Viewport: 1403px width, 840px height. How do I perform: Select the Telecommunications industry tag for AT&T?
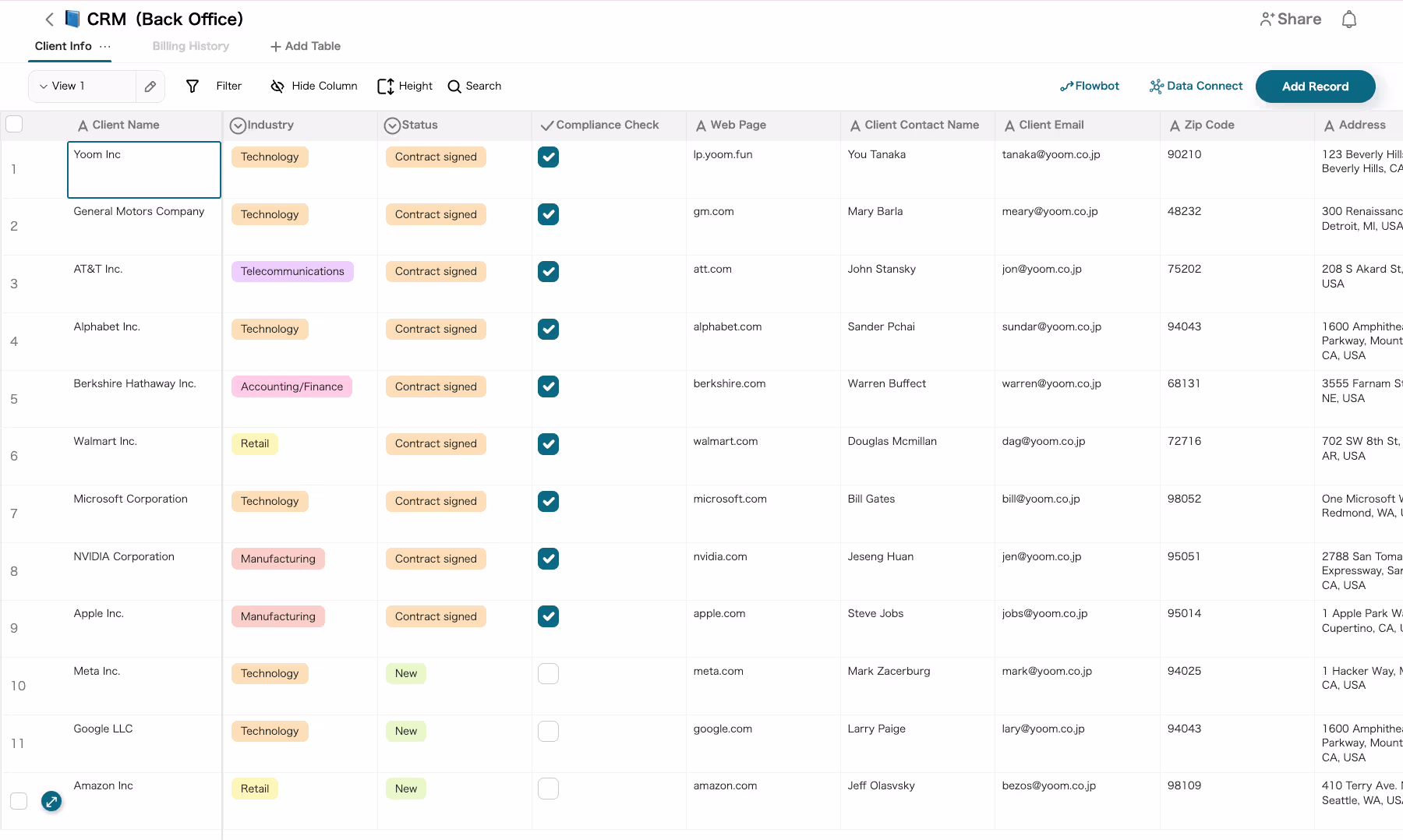tap(292, 271)
